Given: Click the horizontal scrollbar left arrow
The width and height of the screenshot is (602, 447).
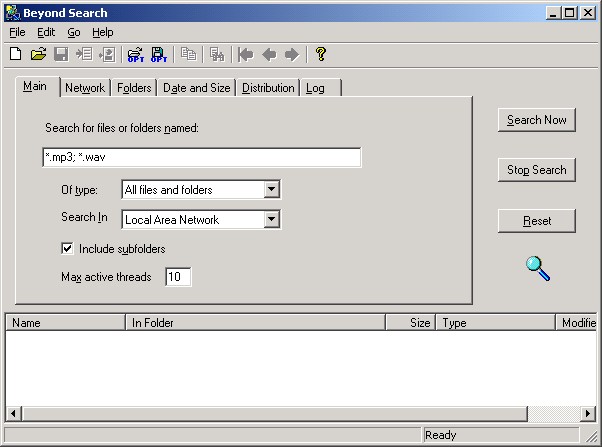Looking at the screenshot, I should (x=13, y=414).
